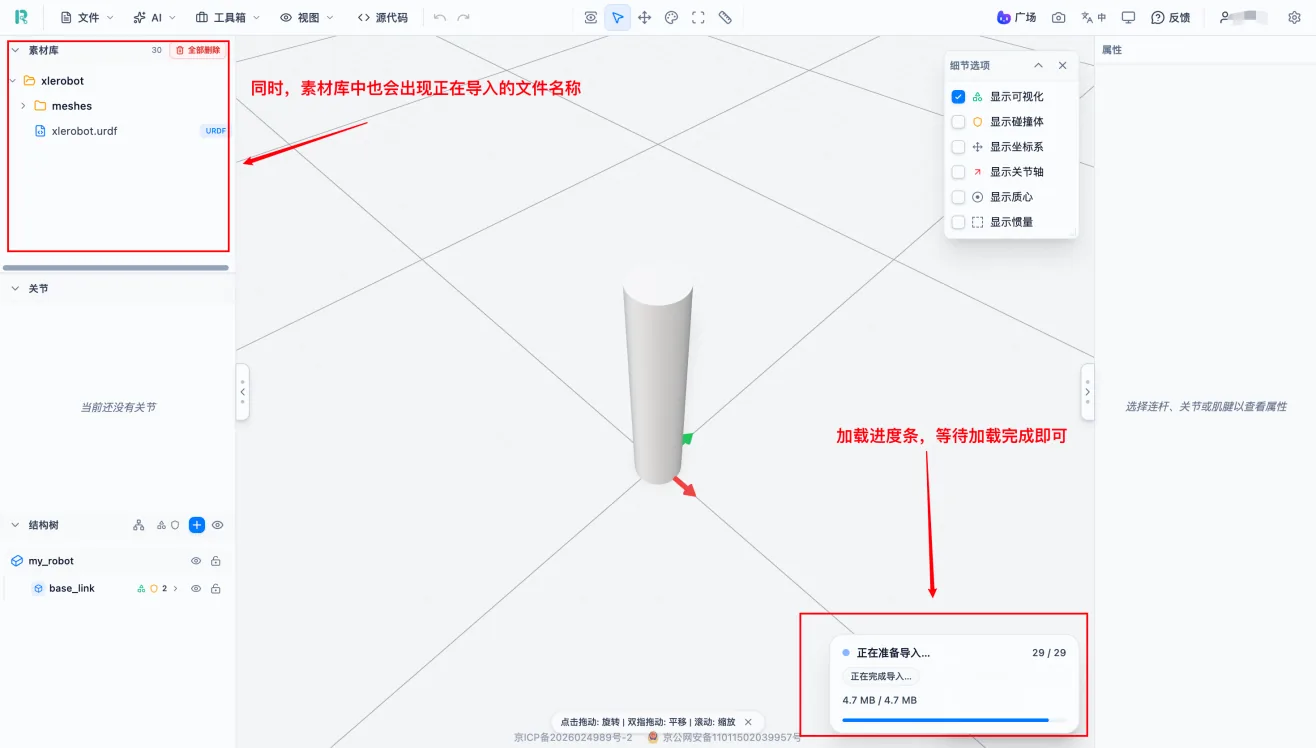
Task: Select the ruler measure tool
Action: click(725, 17)
